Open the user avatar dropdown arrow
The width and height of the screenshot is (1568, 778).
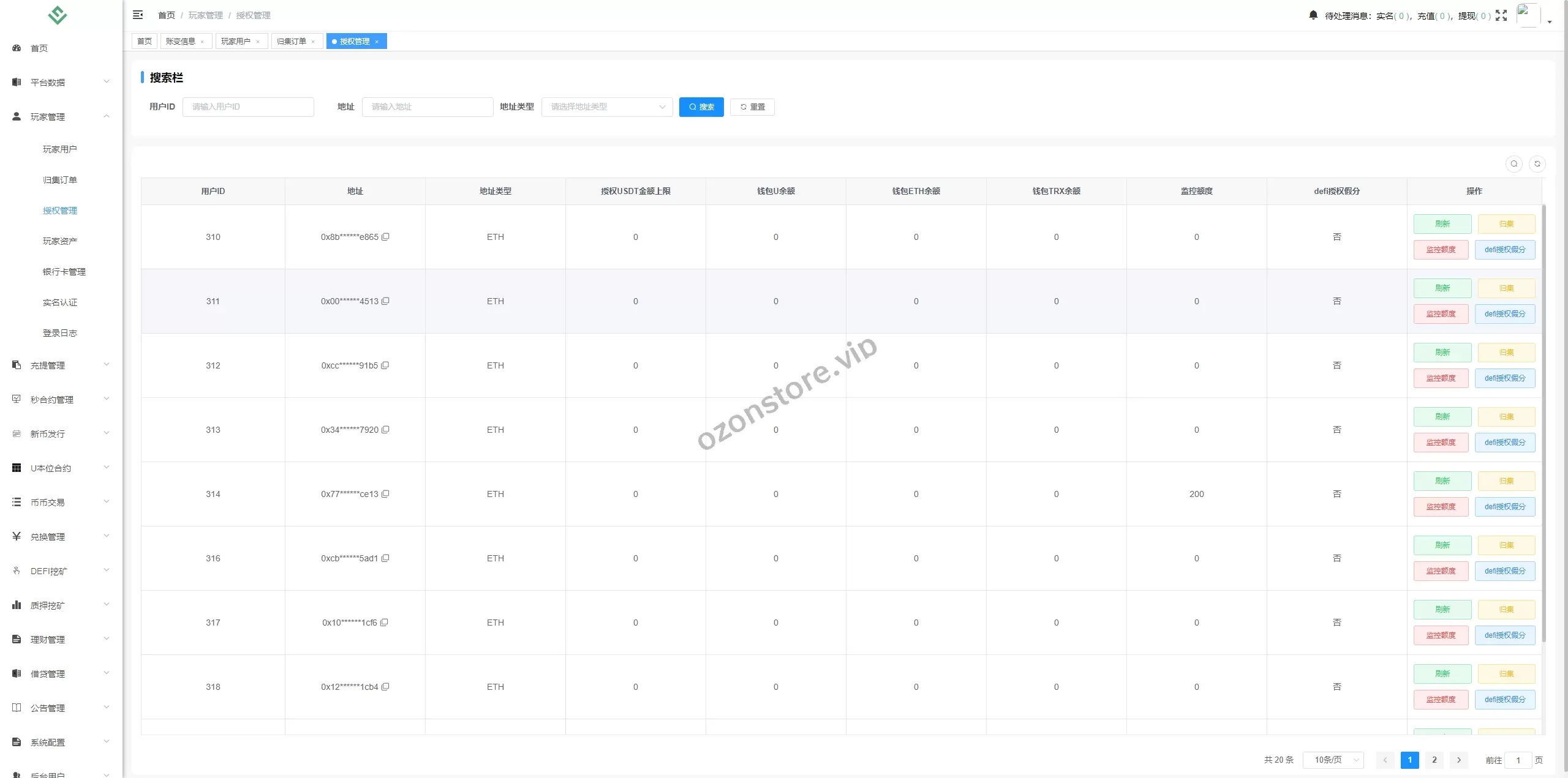(x=1550, y=21)
